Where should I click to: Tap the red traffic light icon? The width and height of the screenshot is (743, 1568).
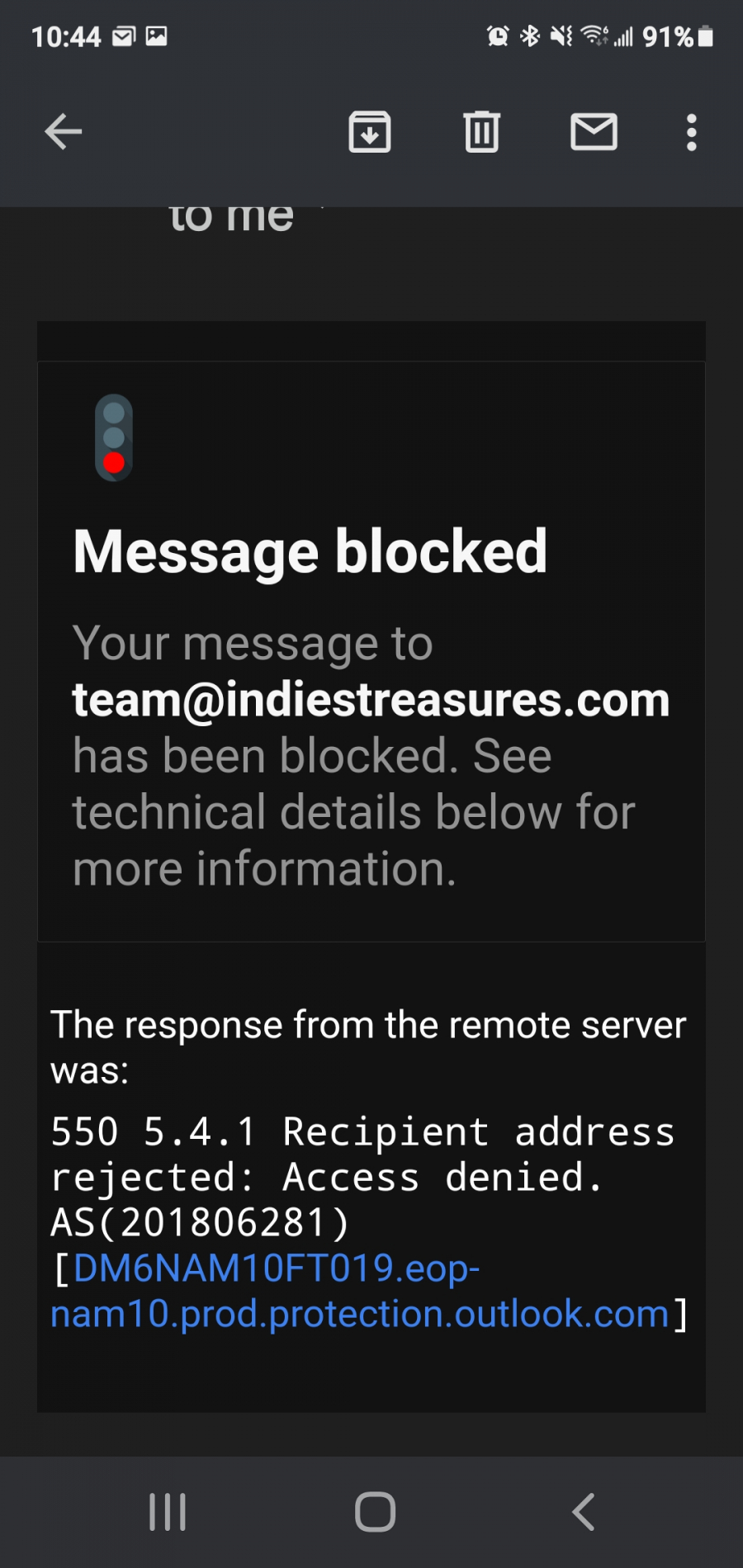pyautogui.click(x=114, y=437)
